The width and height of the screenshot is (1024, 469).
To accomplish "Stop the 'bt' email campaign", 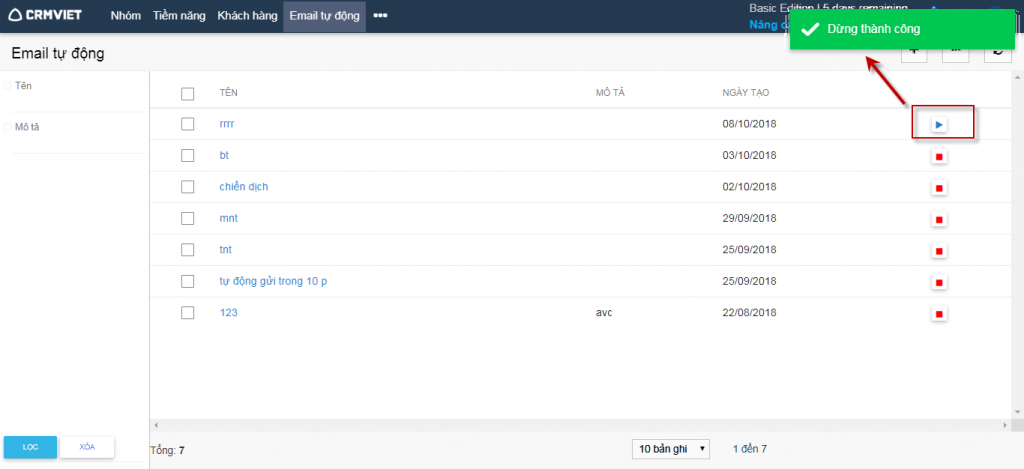I will click(939, 157).
